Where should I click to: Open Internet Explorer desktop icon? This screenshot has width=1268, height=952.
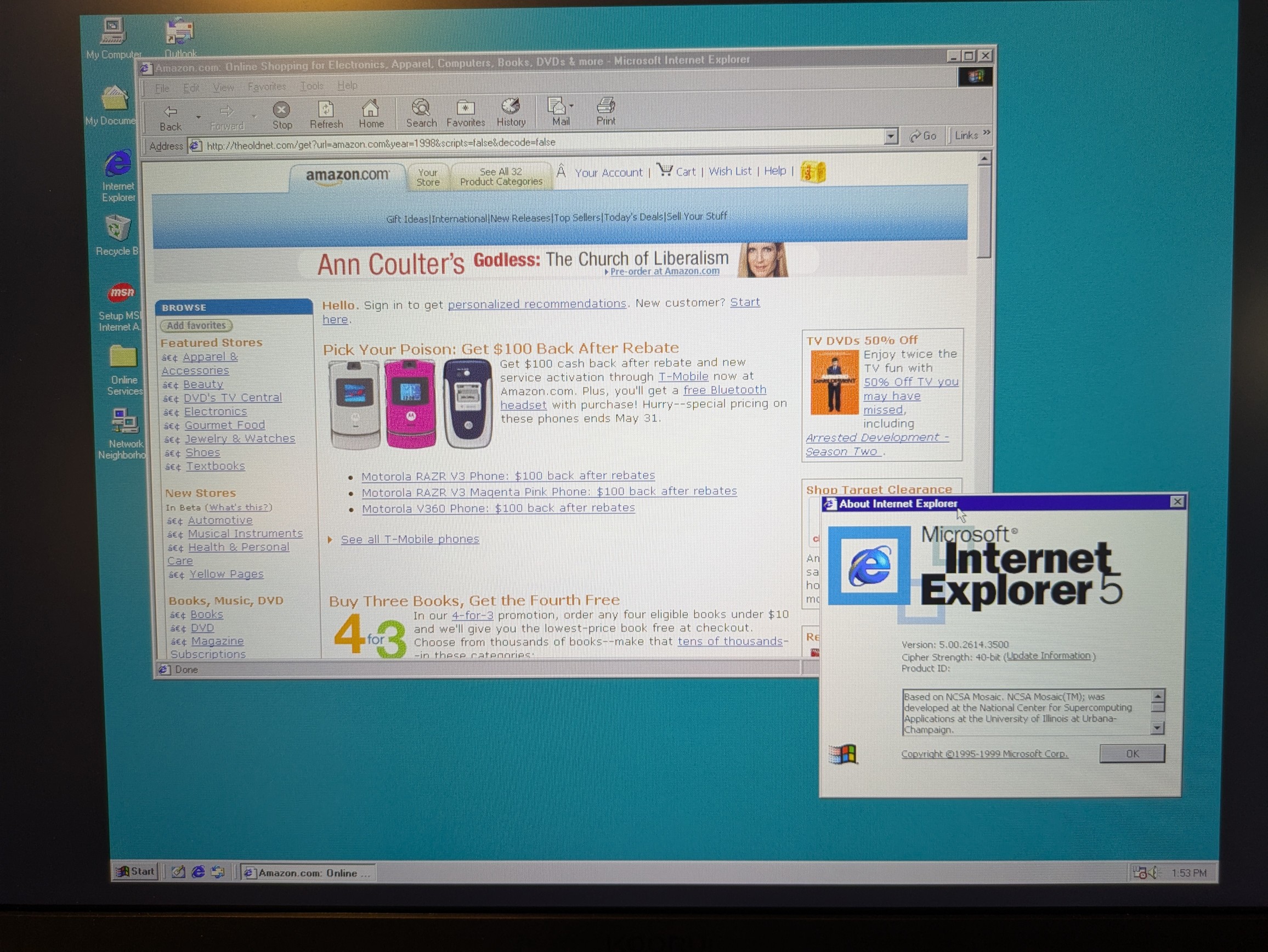[x=118, y=177]
